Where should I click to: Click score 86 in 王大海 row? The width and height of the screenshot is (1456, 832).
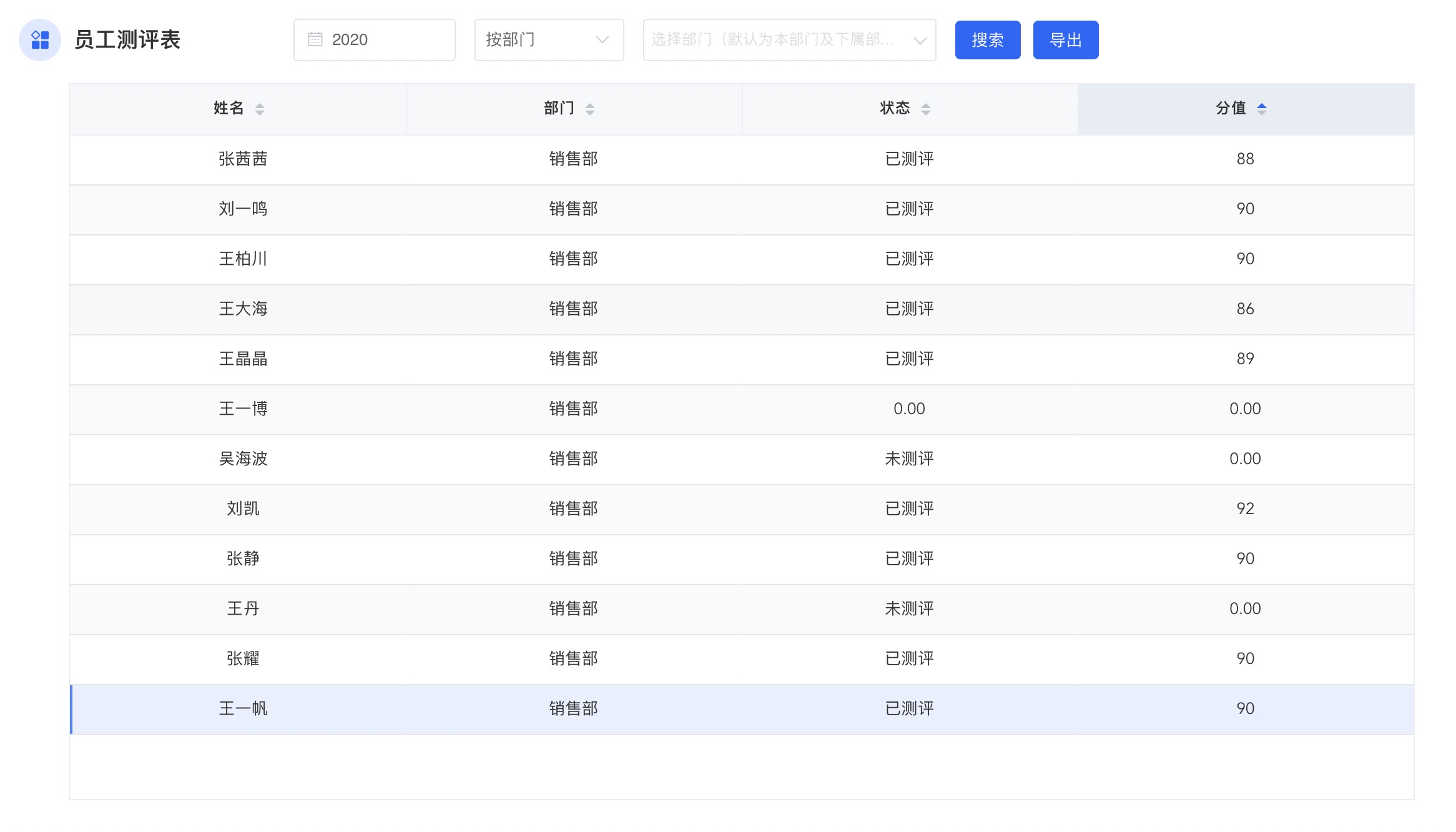[x=1246, y=309]
